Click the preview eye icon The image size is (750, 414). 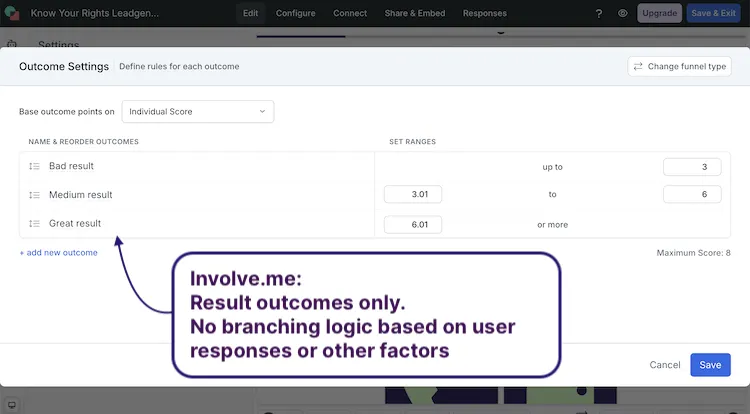tap(622, 13)
